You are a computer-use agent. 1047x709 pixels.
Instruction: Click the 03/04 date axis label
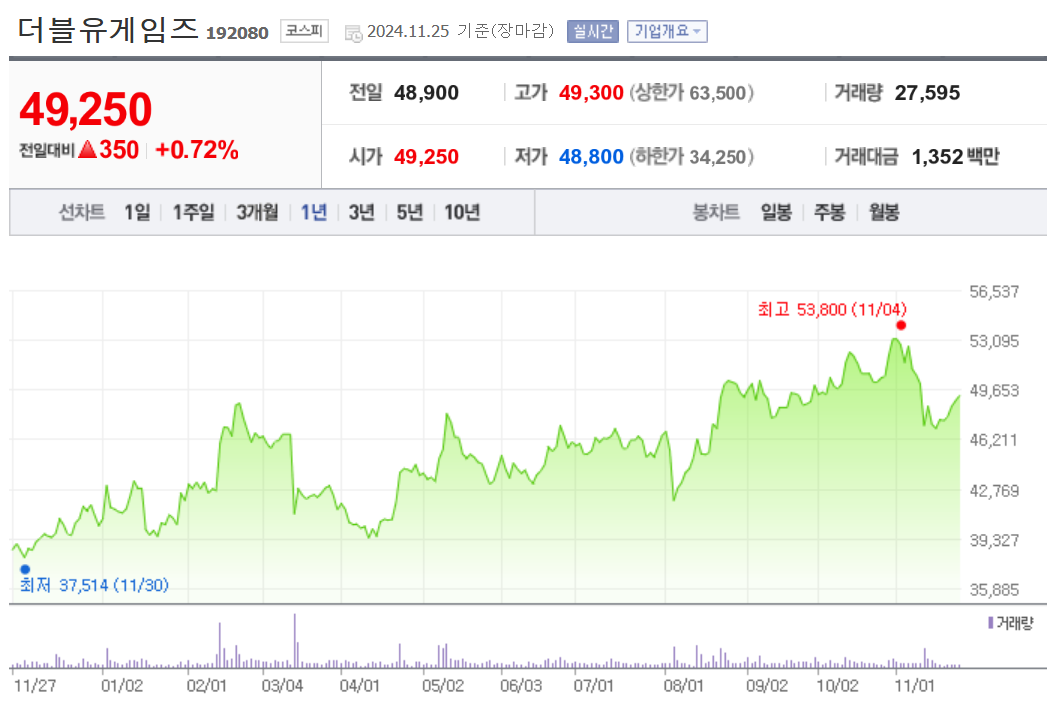pos(282,686)
